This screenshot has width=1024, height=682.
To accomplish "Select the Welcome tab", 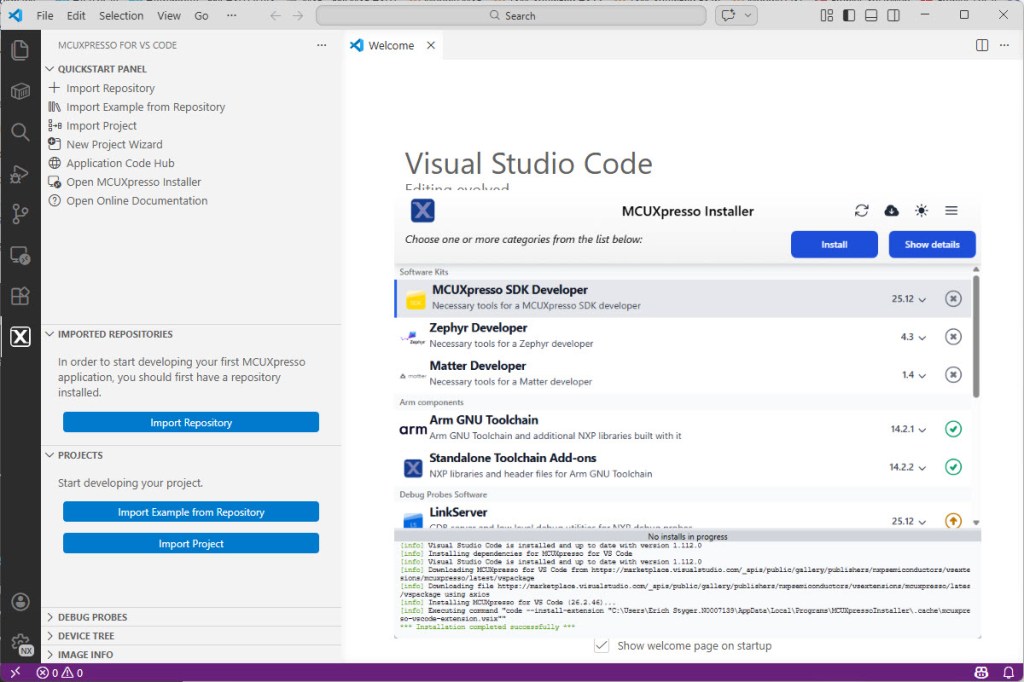I will tap(389, 44).
